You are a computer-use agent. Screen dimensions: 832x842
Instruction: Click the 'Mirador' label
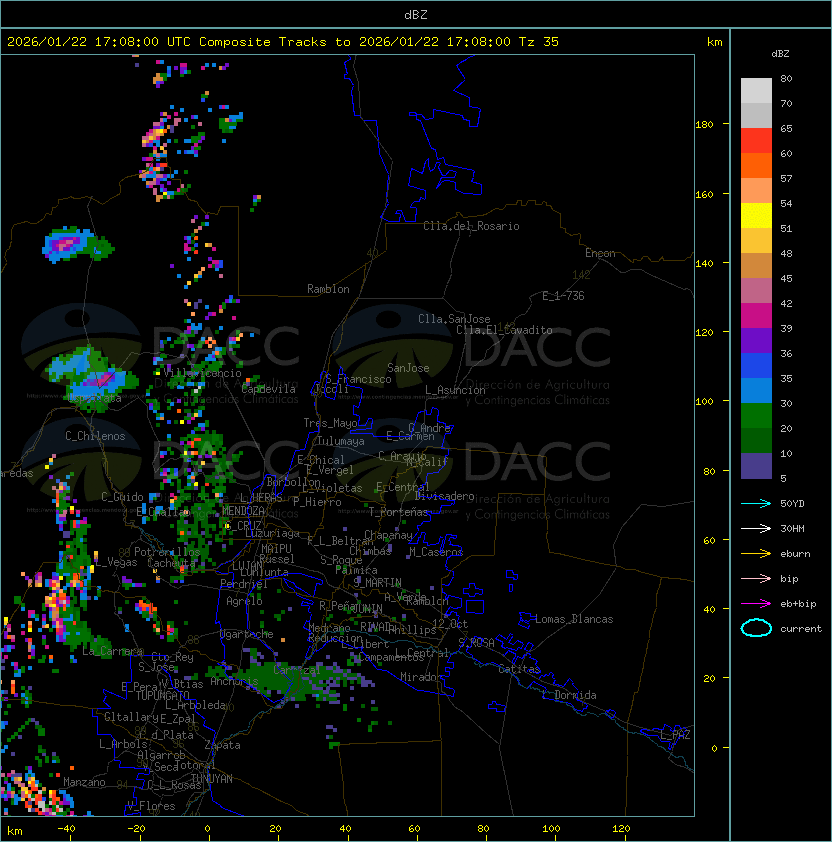(x=421, y=677)
